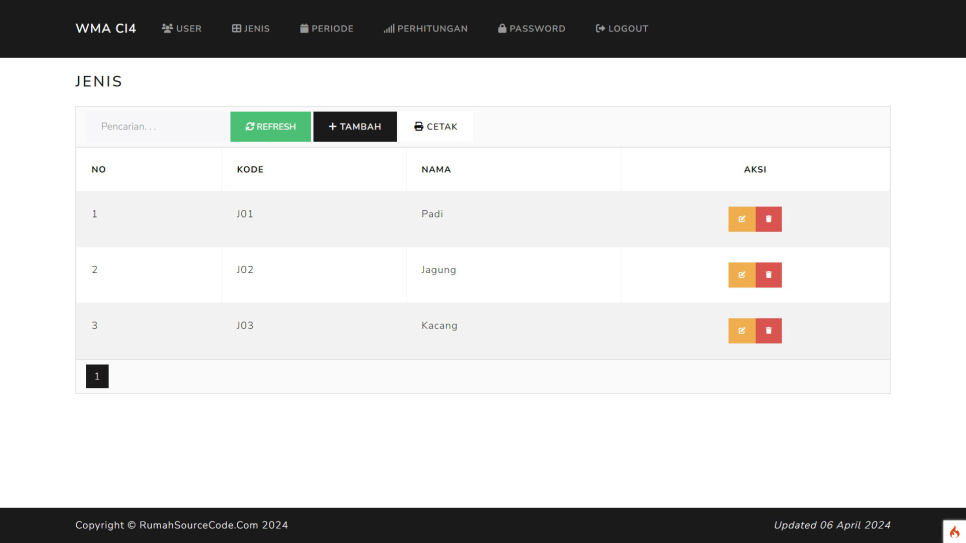Click the Kode column header
Screen dimensions: 966x543
click(x=250, y=170)
